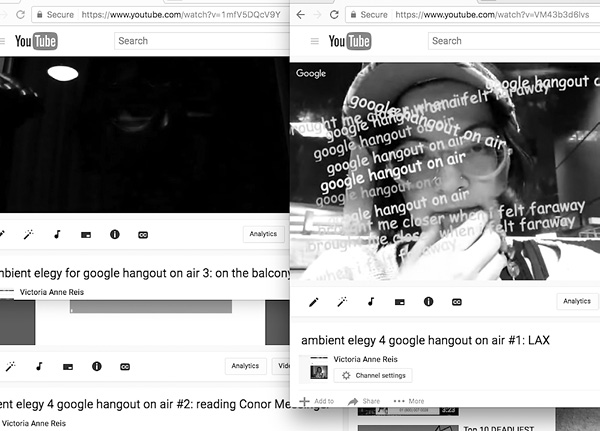Open Subtitles CC icon under LAX video

tap(457, 302)
